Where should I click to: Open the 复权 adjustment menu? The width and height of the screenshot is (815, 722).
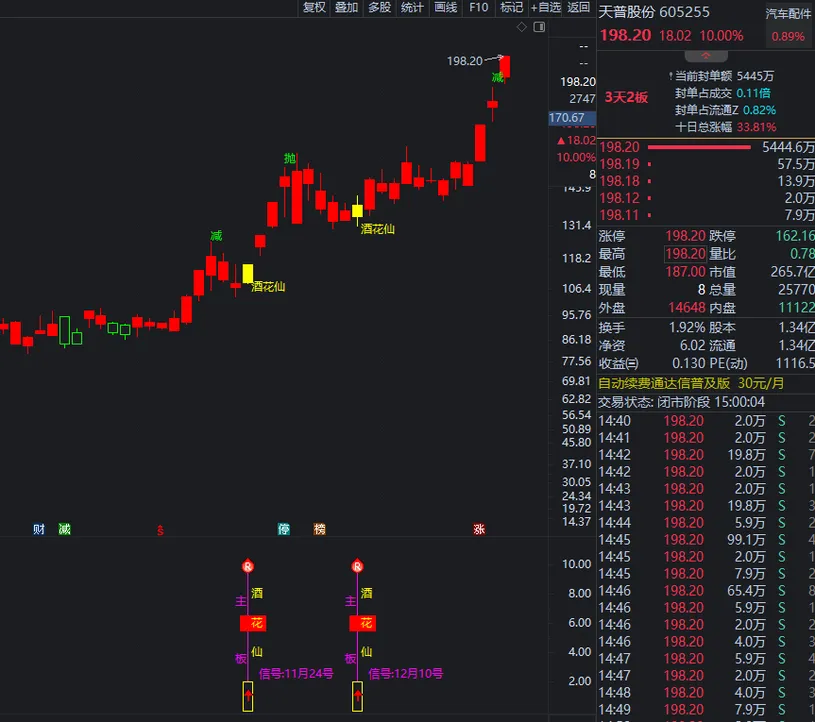click(314, 8)
